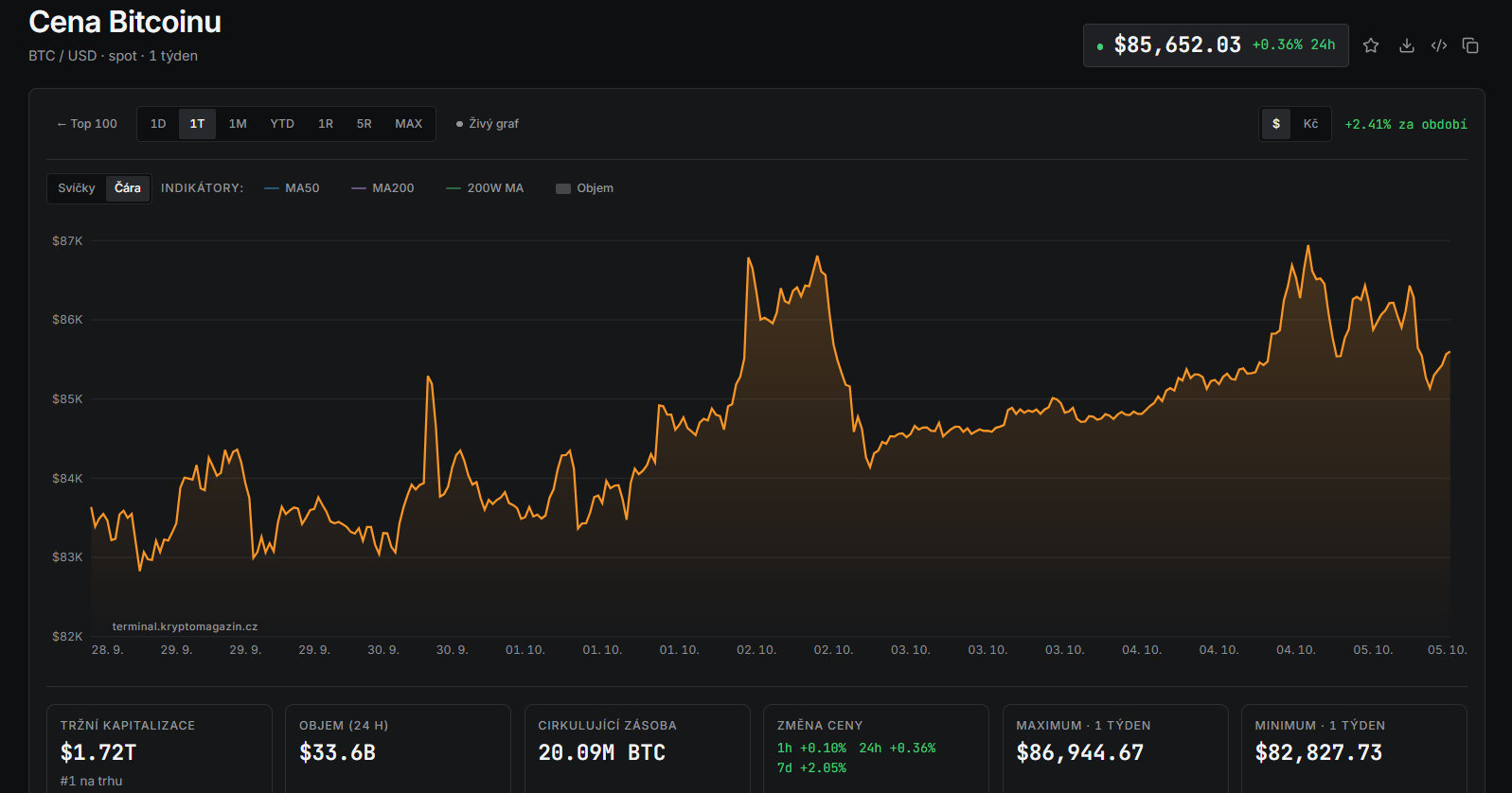Toggle the Živý graf live indicator
Screen dimensions: 1512x793
[488, 124]
